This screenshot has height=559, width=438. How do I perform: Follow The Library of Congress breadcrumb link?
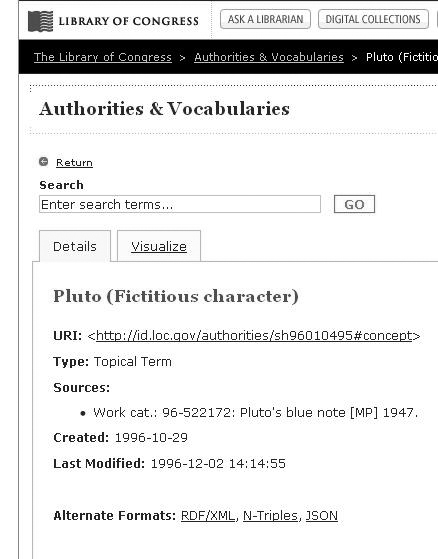[x=103, y=57]
